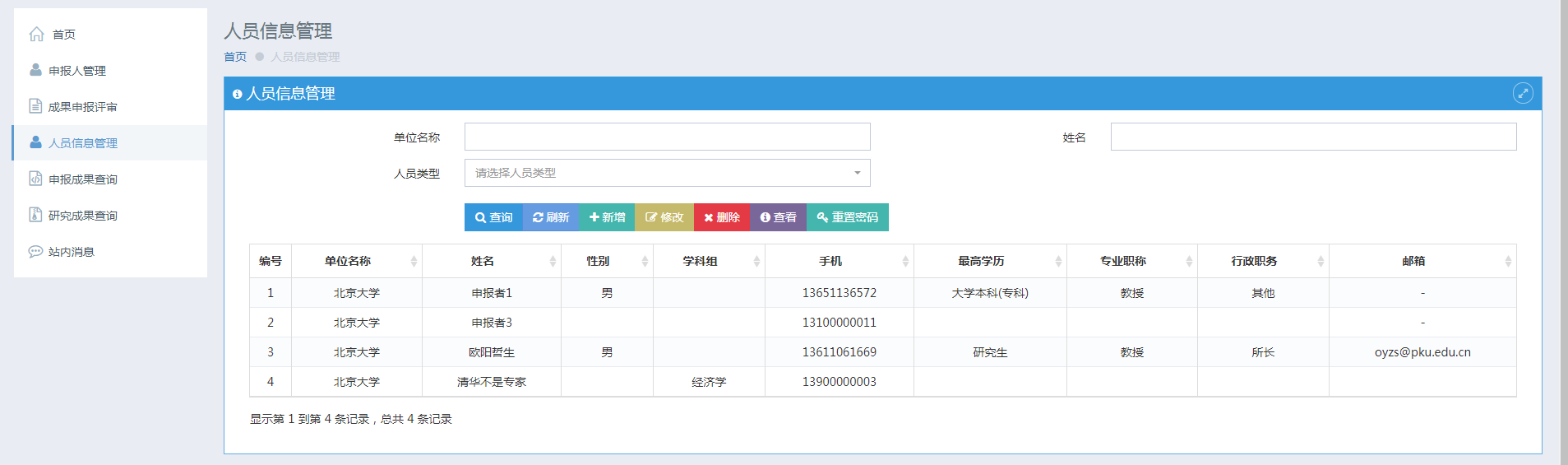The image size is (1568, 465).
Task: Open 研究成果查询 menu item
Action: [x=110, y=215]
